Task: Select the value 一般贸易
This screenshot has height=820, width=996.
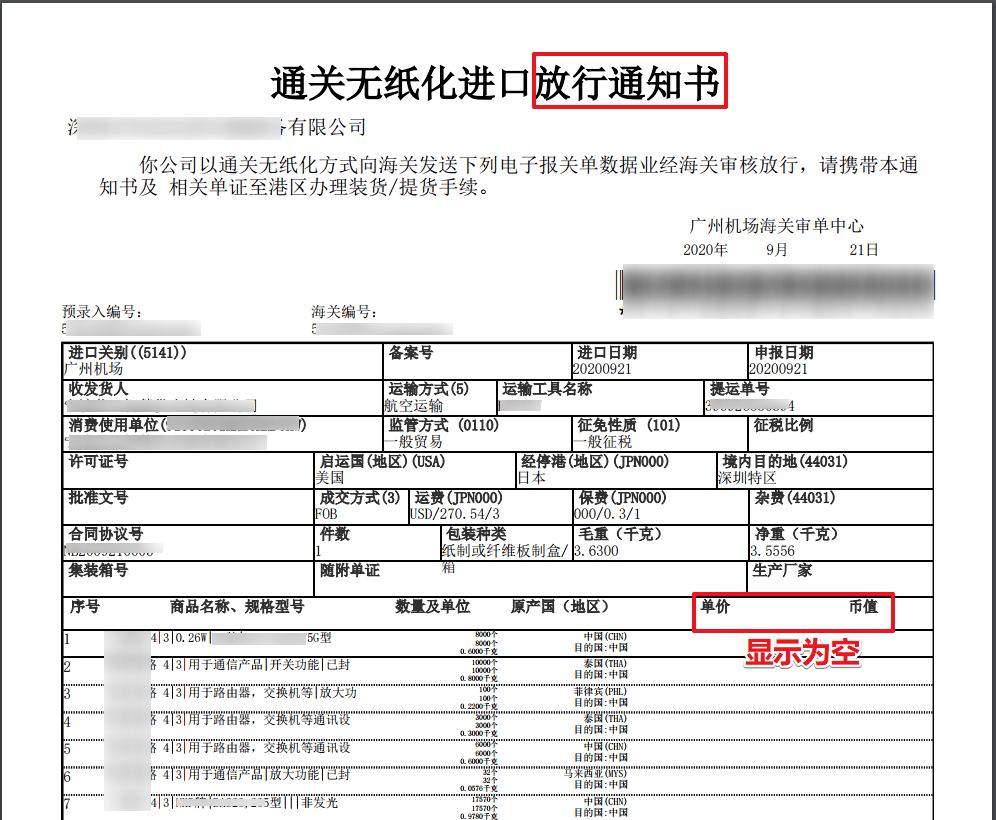Action: click(x=414, y=441)
